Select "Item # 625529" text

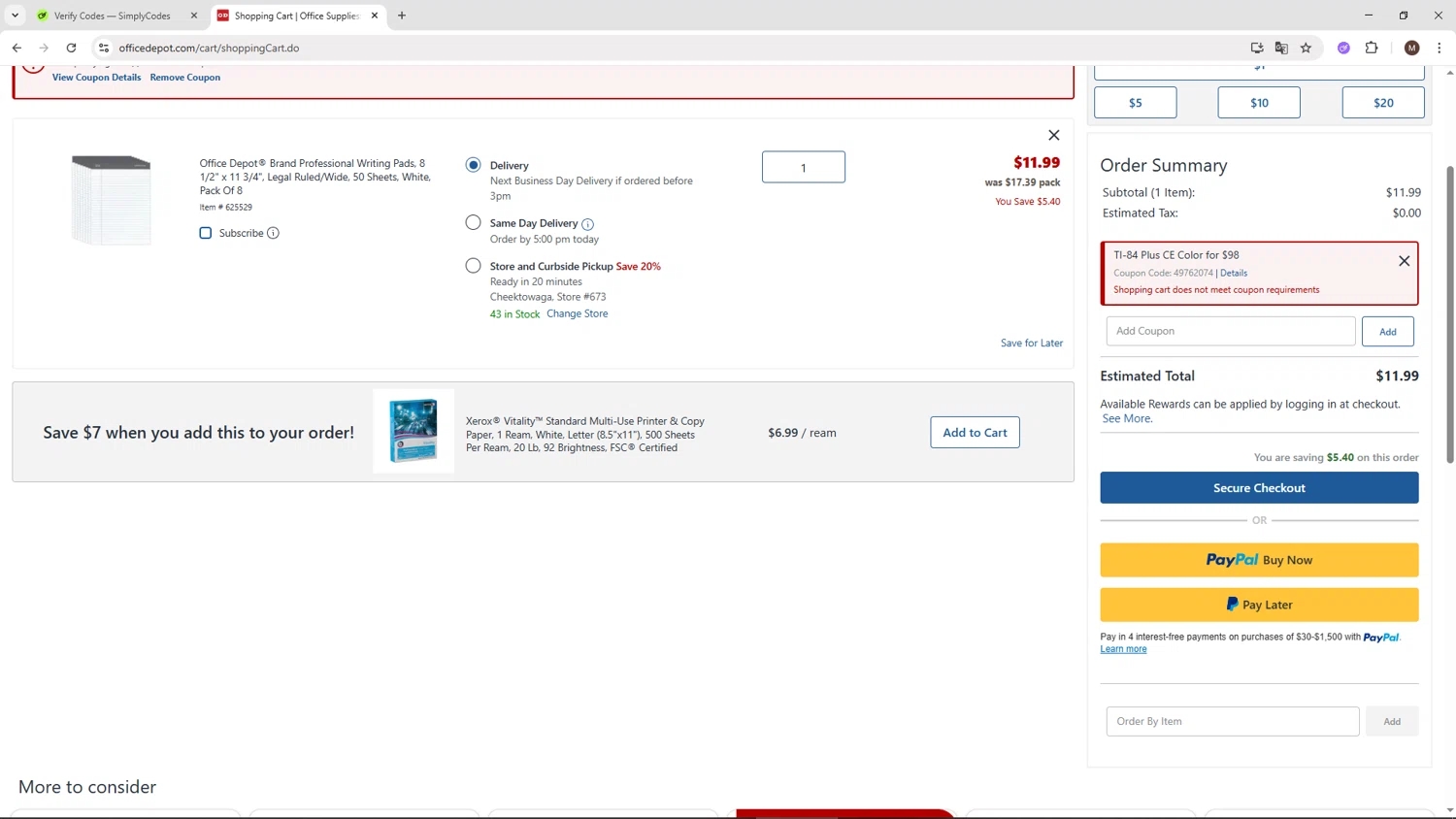click(225, 207)
